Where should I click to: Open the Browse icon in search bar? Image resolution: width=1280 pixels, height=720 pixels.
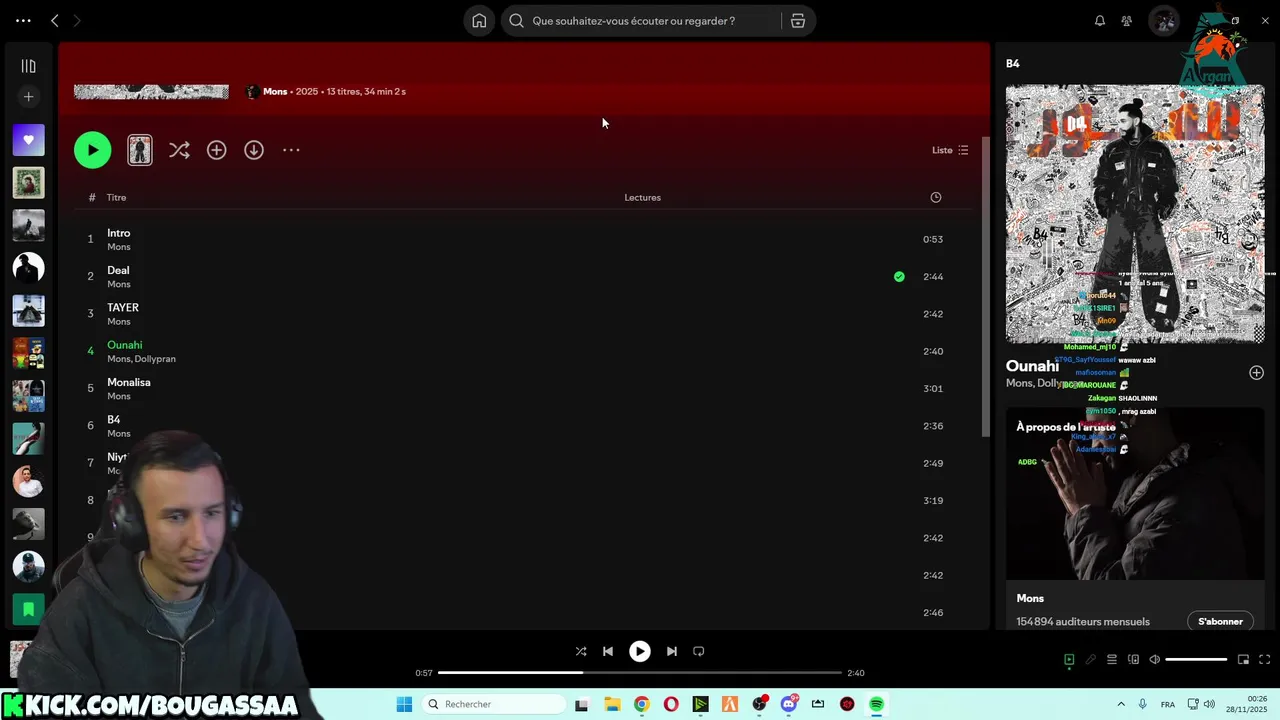tap(798, 21)
